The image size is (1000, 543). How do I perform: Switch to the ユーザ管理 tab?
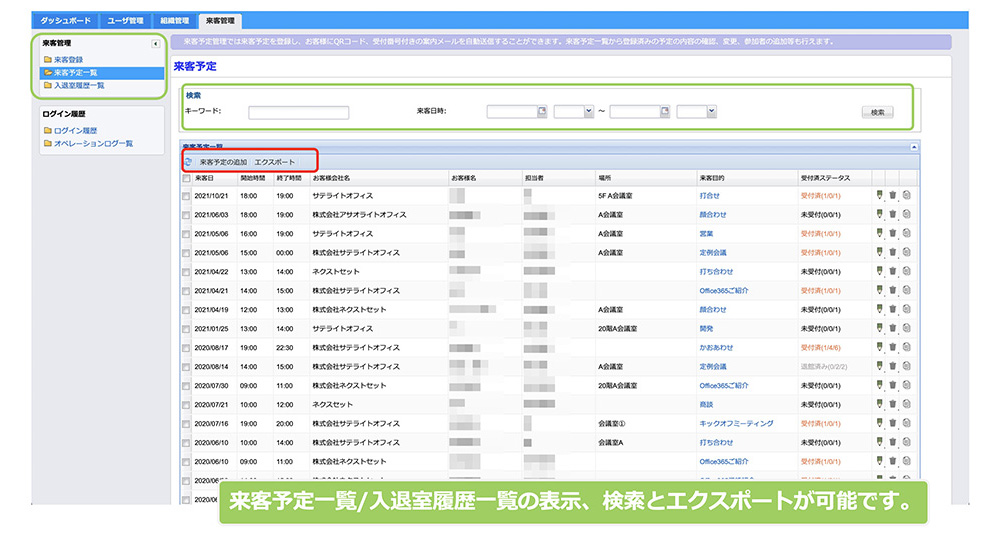click(x=125, y=20)
